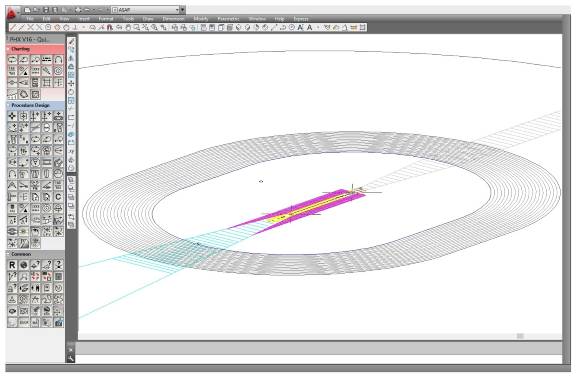Viewport: 580px width, 383px height.
Task: Click the arch-shaped icon in Charting panel
Action: (x=58, y=60)
